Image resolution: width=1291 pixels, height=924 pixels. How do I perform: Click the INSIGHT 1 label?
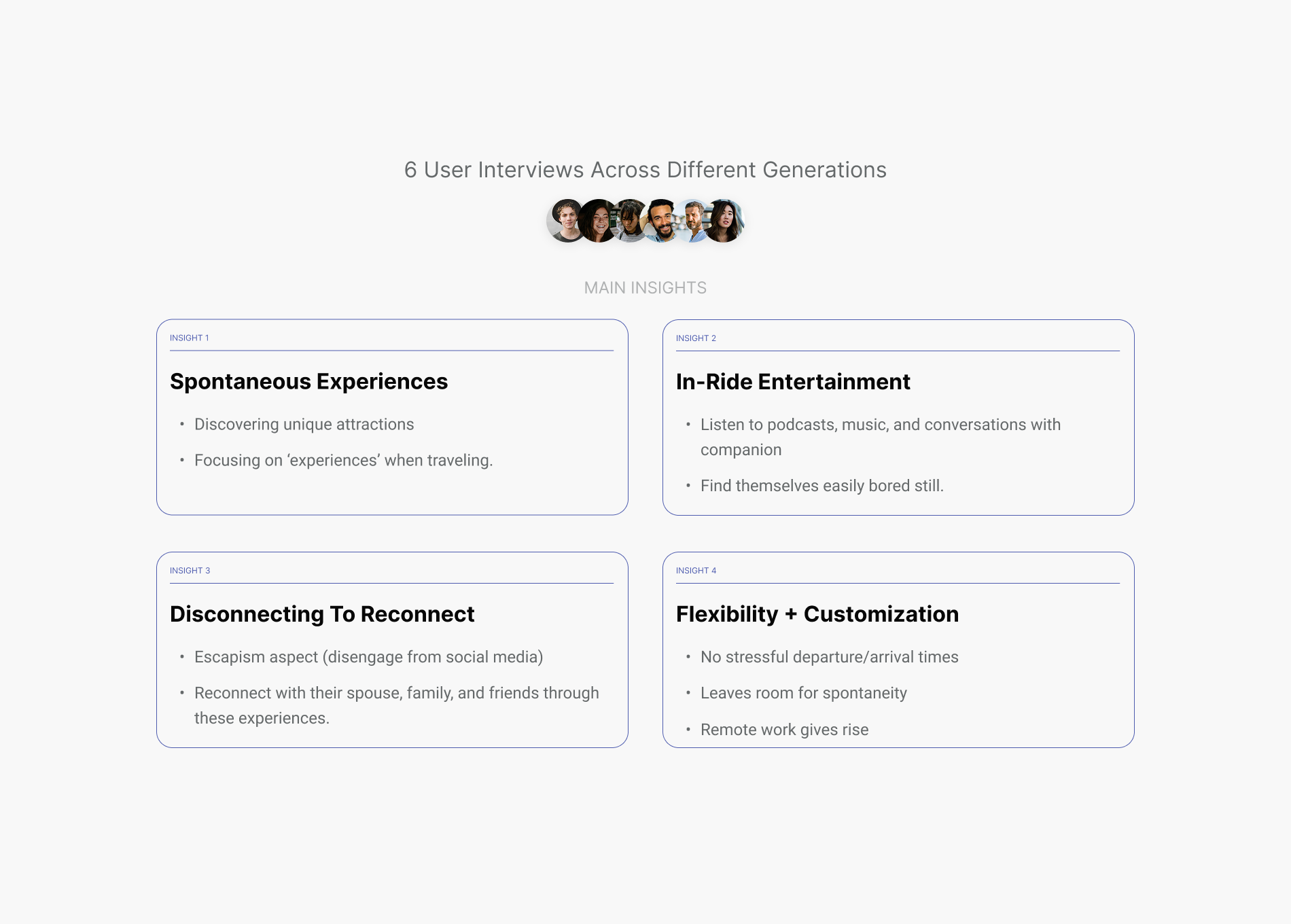coord(190,338)
